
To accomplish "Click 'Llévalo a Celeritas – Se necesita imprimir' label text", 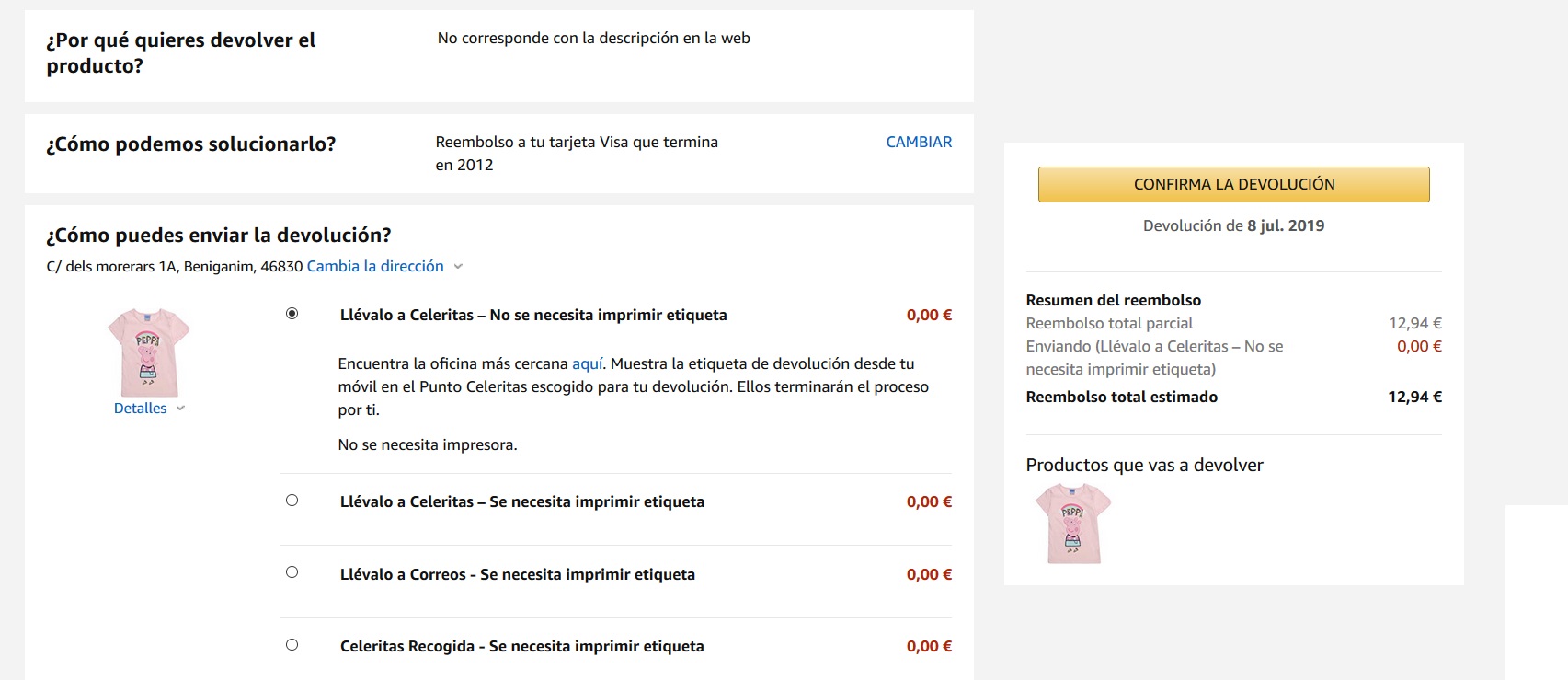I will 521,501.
